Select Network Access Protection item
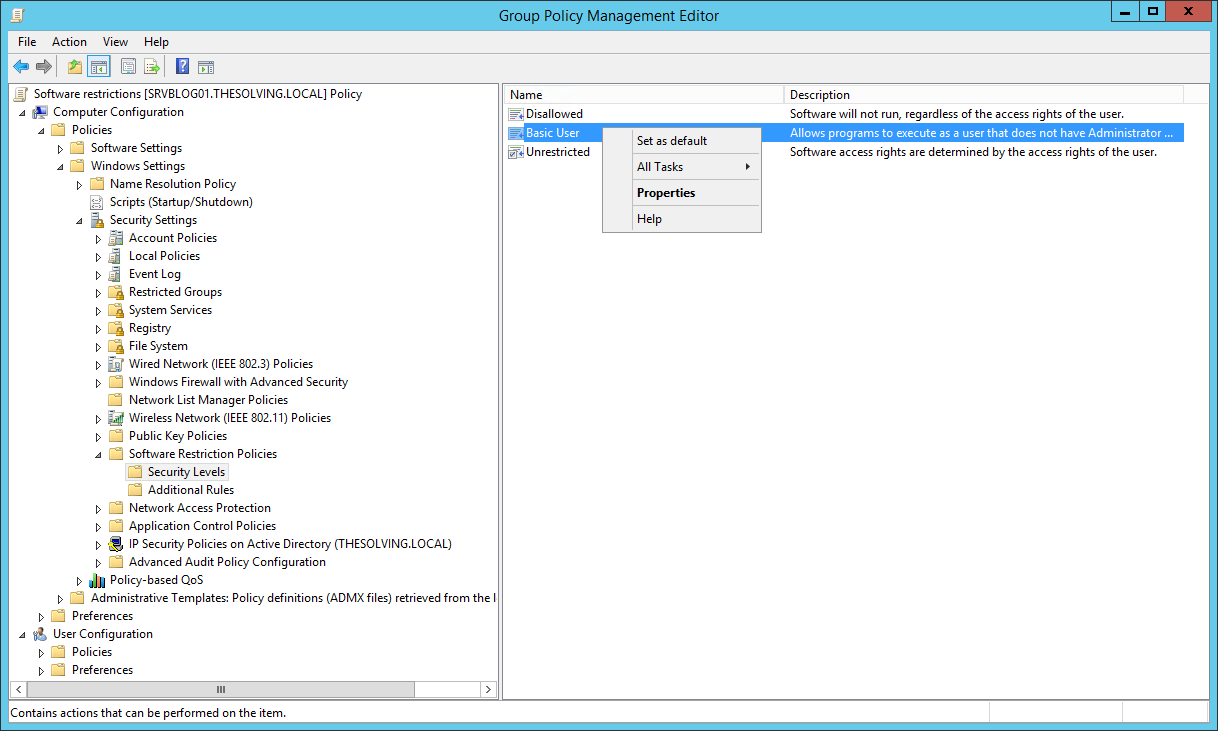The height and width of the screenshot is (731, 1218). [x=200, y=508]
